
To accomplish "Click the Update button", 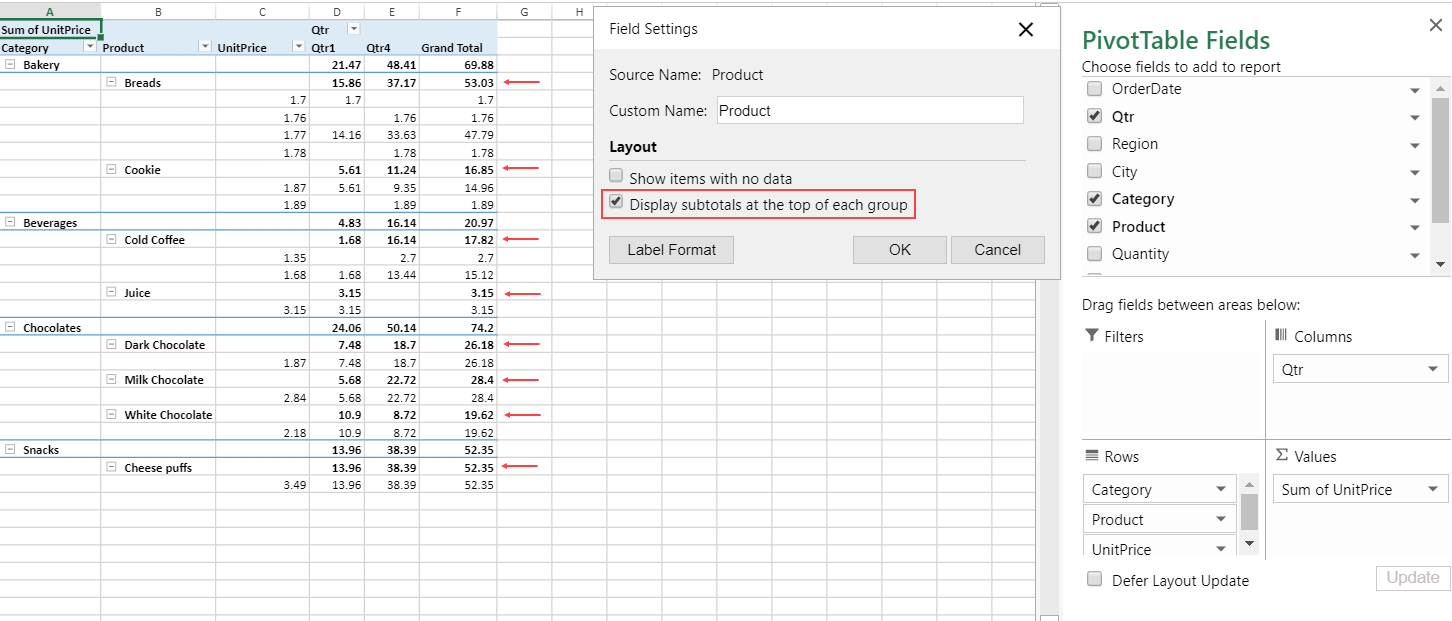I will pos(1413,578).
